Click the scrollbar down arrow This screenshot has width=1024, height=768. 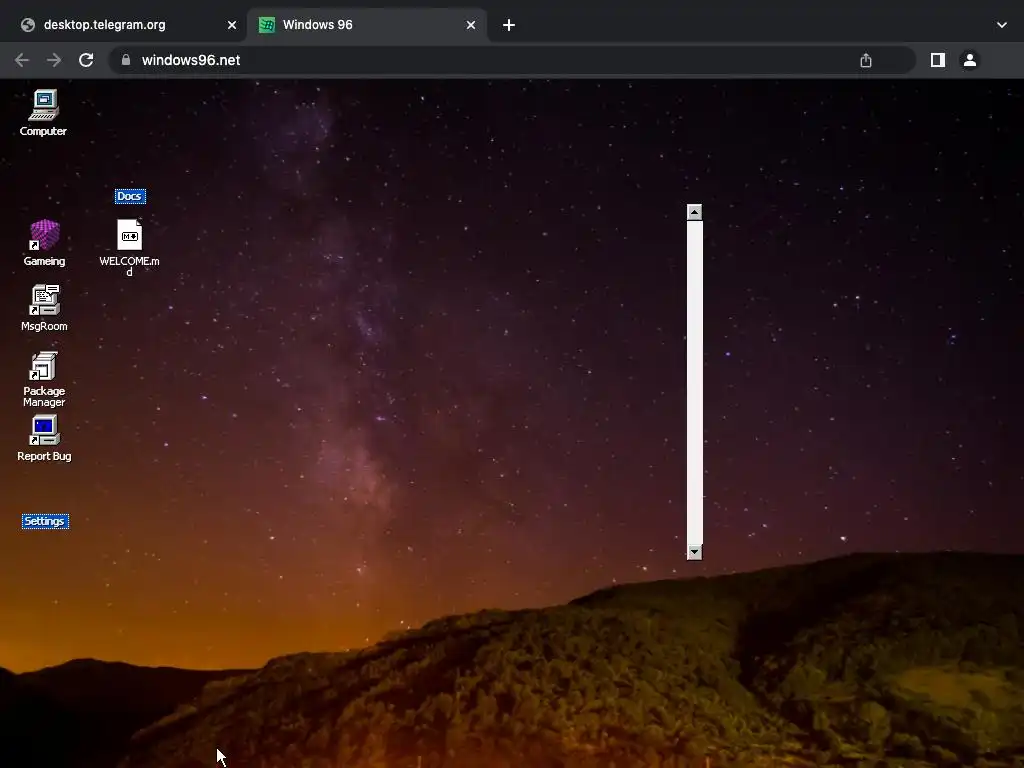click(695, 552)
